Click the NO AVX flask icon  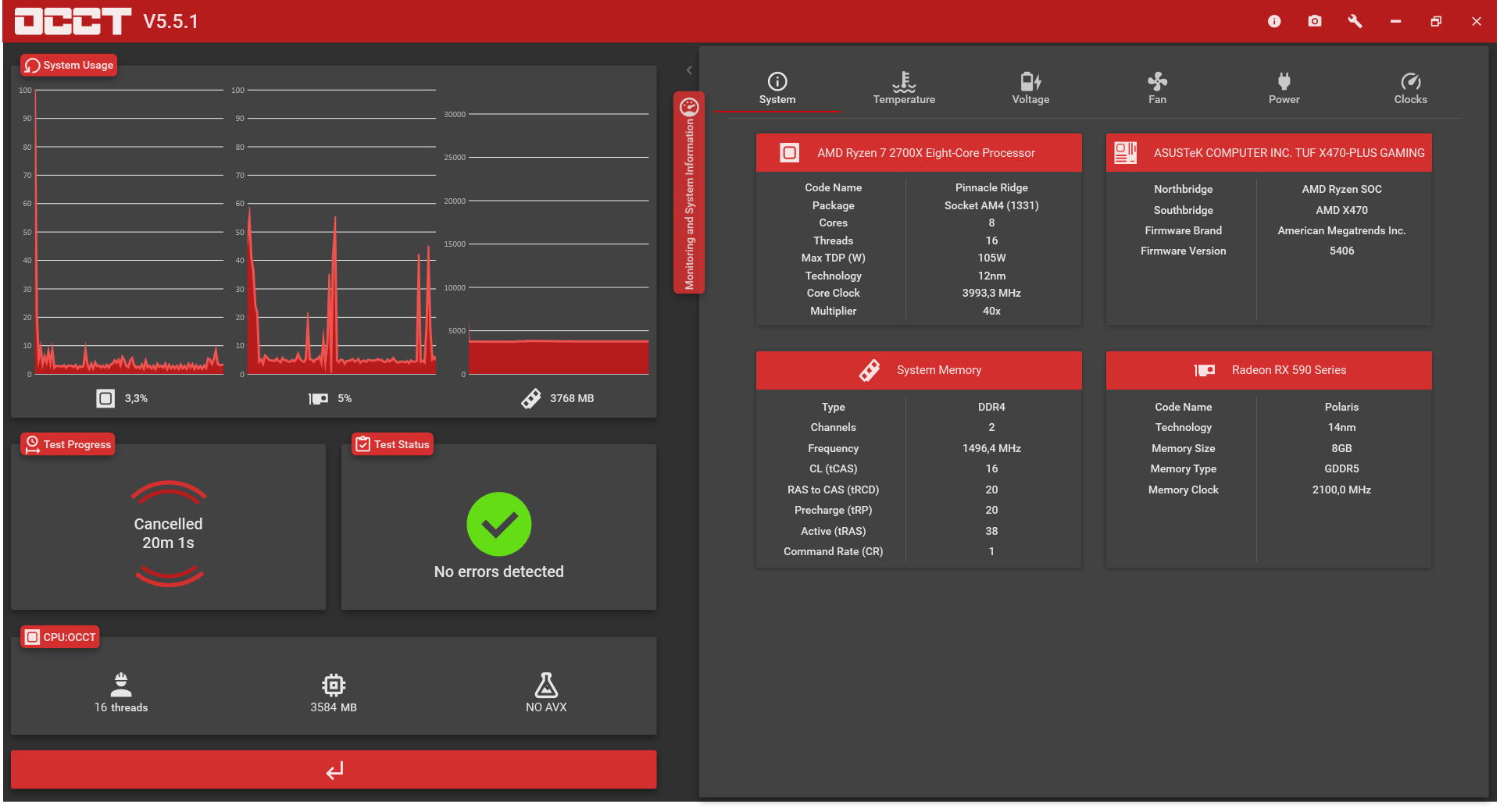pyautogui.click(x=546, y=684)
